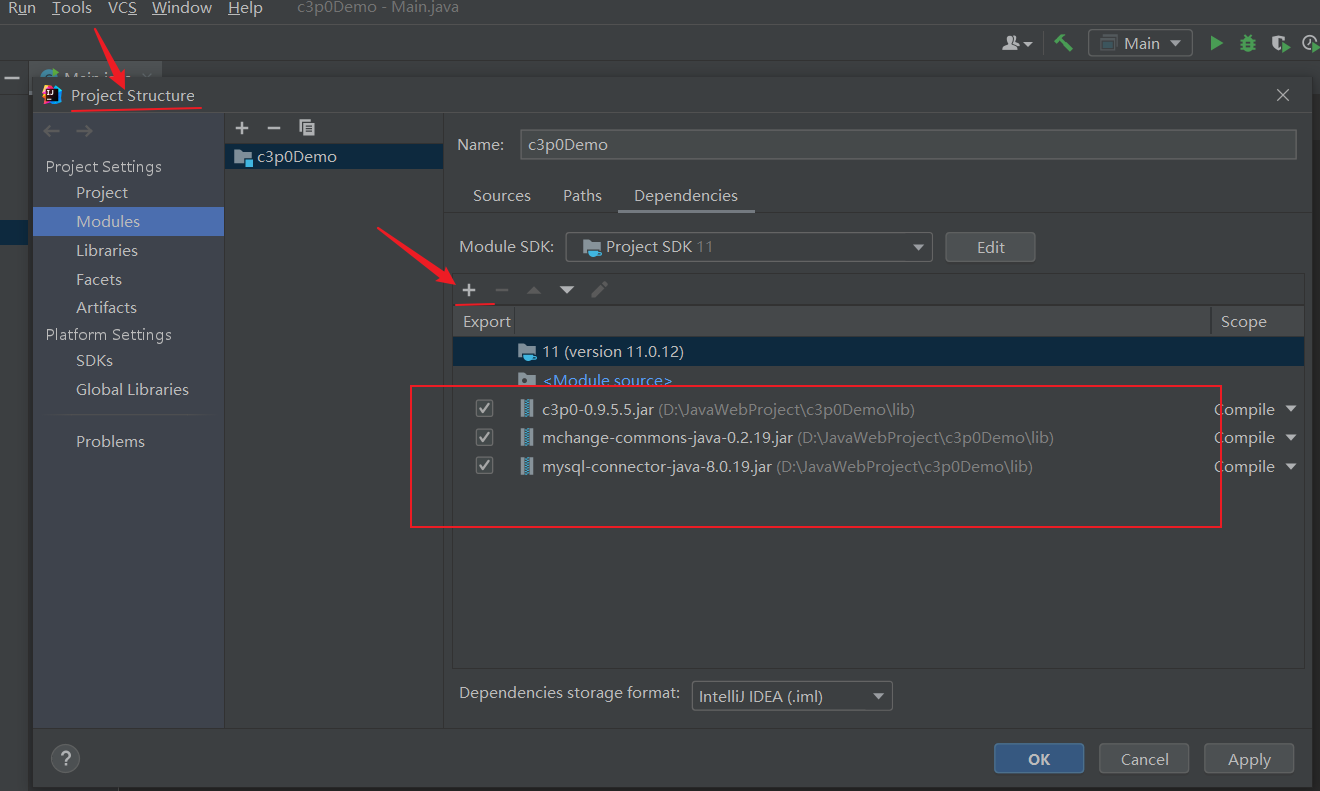
Task: Click the green Run icon in toolbar
Action: pyautogui.click(x=1216, y=43)
